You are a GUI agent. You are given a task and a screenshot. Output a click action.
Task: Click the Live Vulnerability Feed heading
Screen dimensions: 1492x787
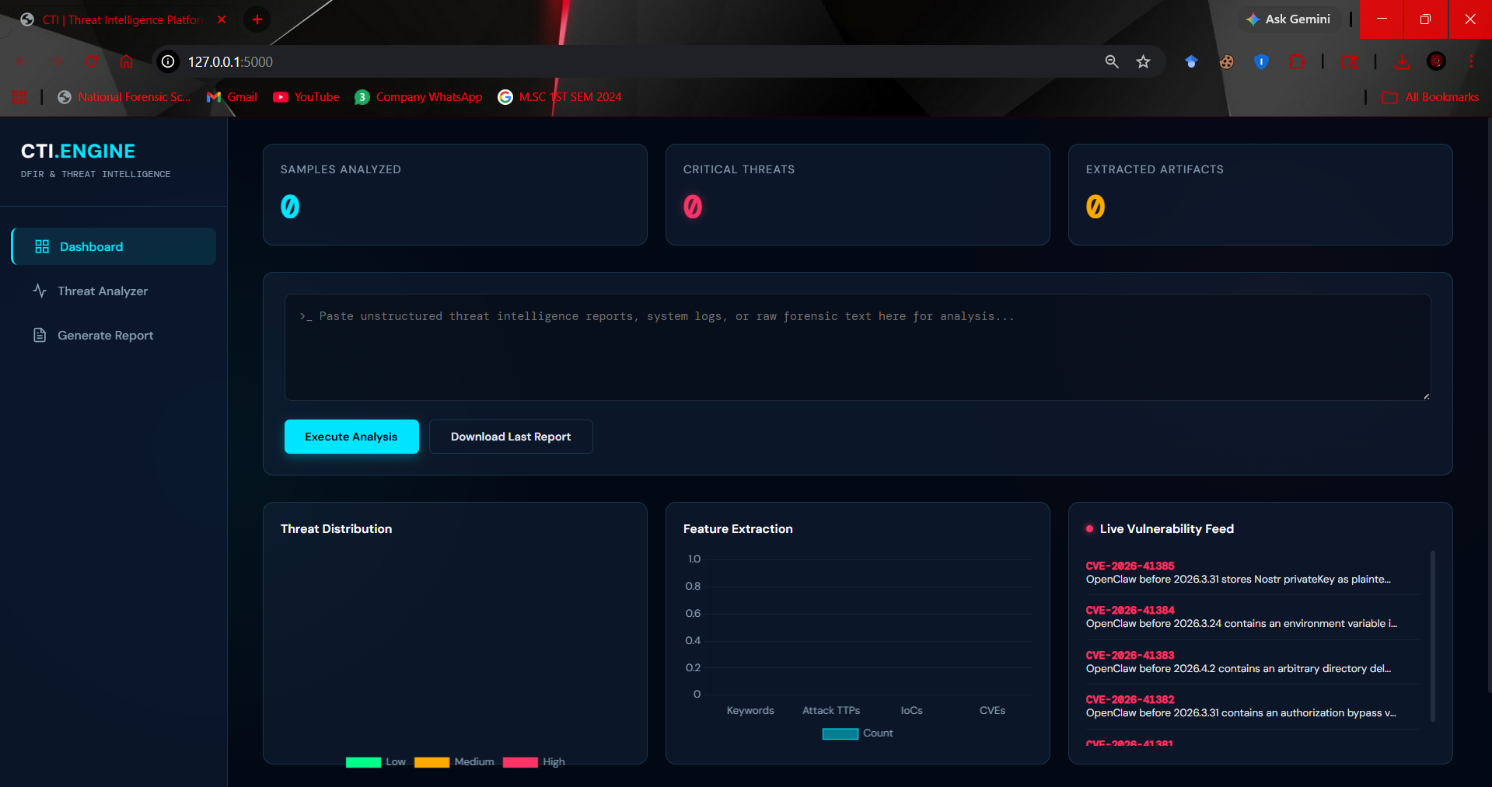[1167, 529]
